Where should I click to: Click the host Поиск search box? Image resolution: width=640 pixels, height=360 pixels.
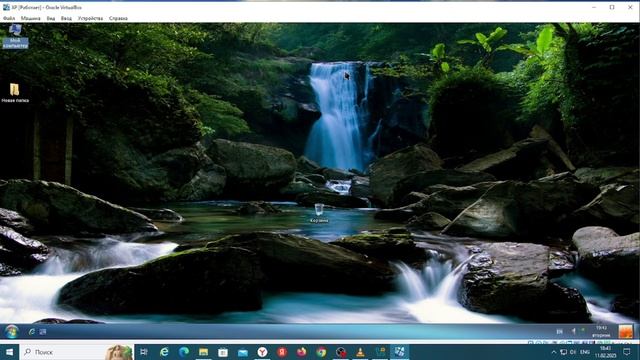point(77,352)
